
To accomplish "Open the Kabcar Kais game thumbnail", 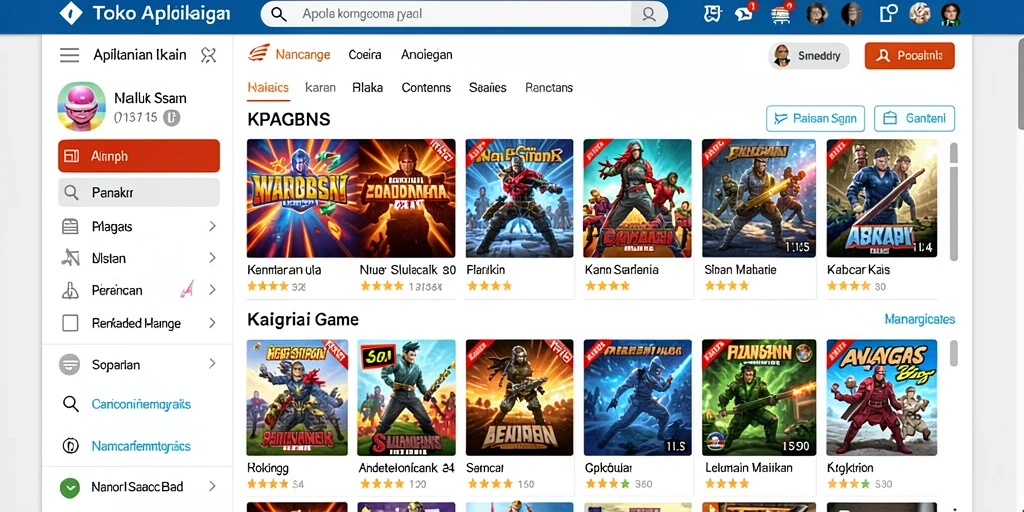I will point(882,198).
